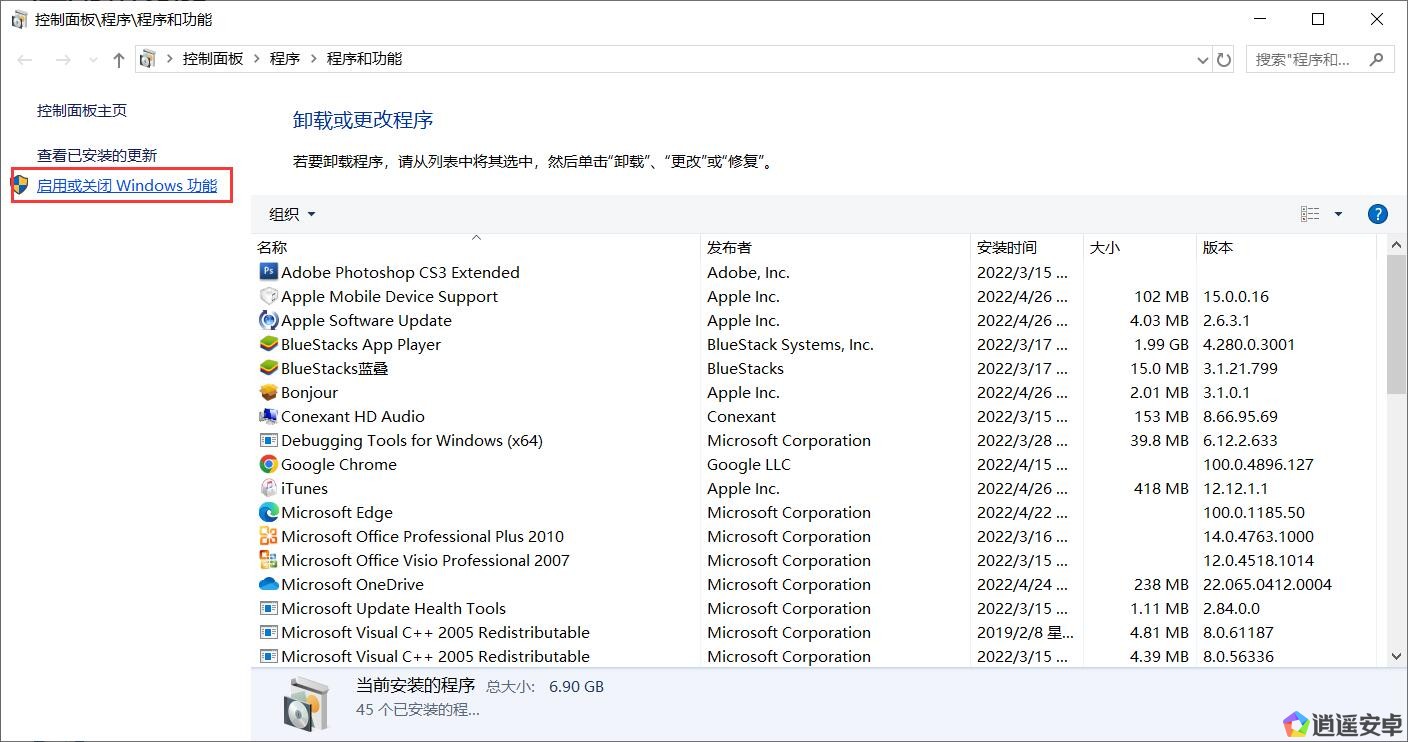The image size is (1408, 742).
Task: Select the Google Chrome program icon
Action: 268,464
